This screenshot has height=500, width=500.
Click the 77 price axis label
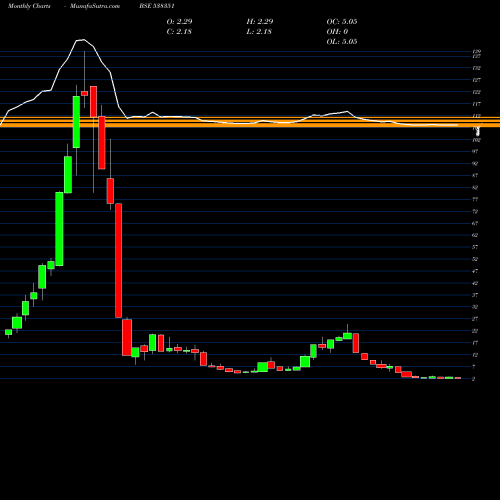coord(475,200)
